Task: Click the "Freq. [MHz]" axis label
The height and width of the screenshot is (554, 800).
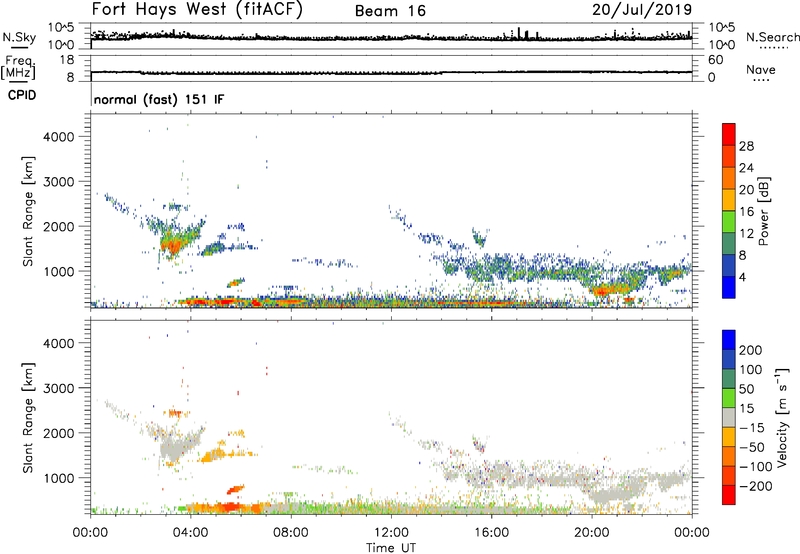Action: click(18, 68)
